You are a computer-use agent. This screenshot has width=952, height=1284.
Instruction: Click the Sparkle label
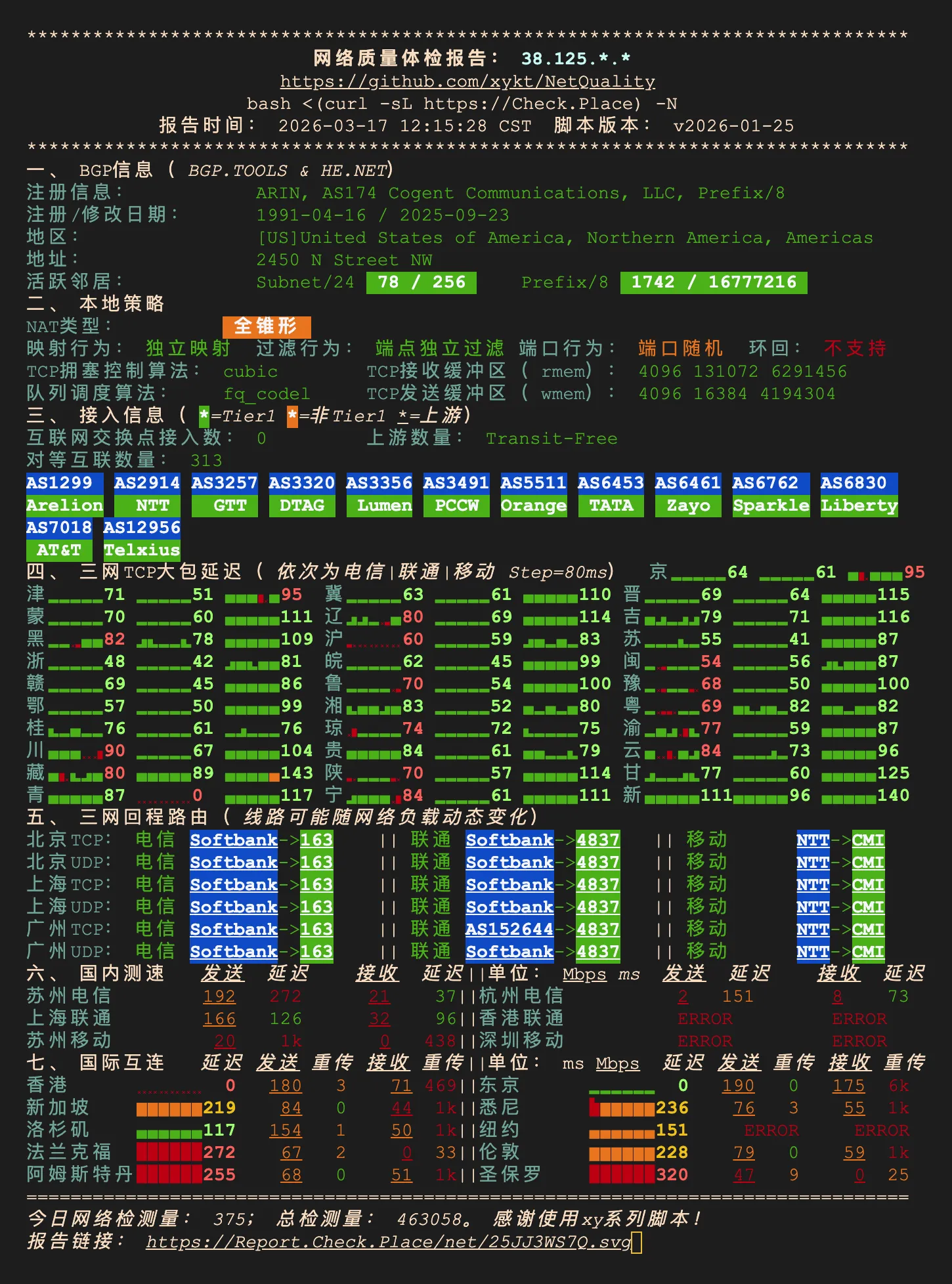(x=771, y=505)
